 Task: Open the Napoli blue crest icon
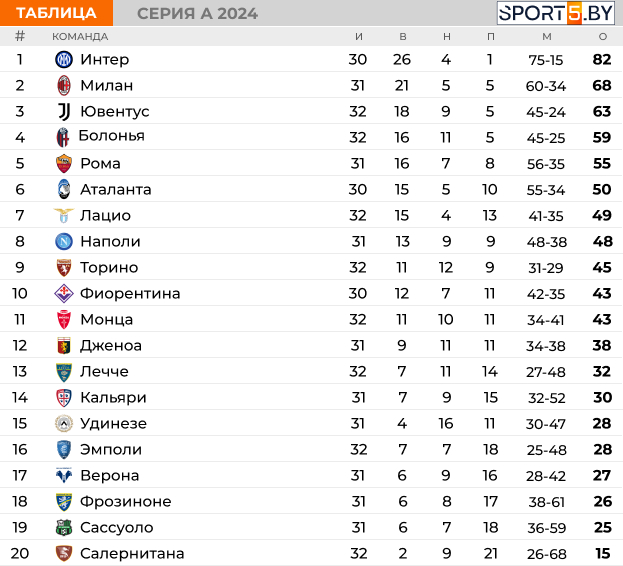click(64, 241)
